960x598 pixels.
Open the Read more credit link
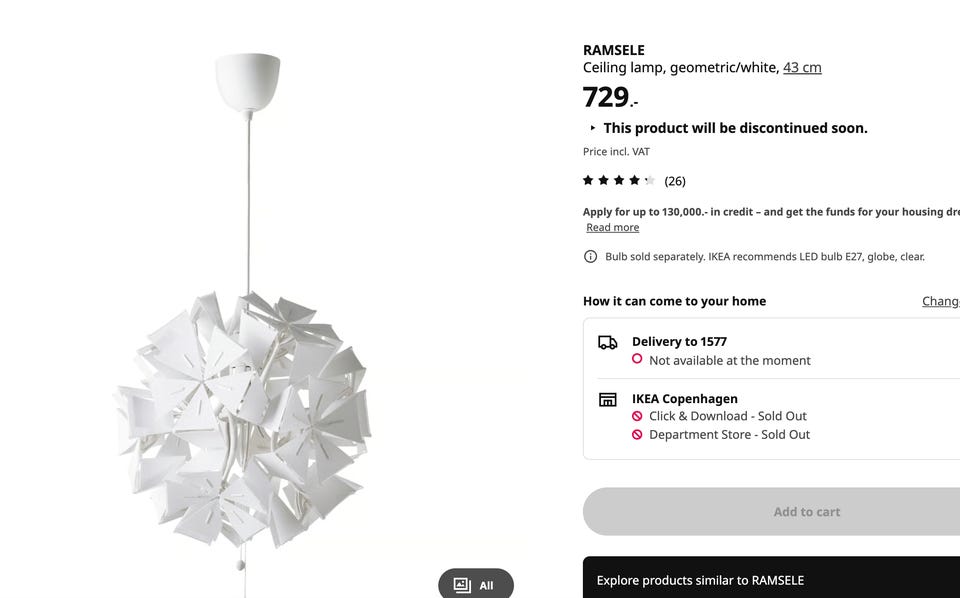612,228
